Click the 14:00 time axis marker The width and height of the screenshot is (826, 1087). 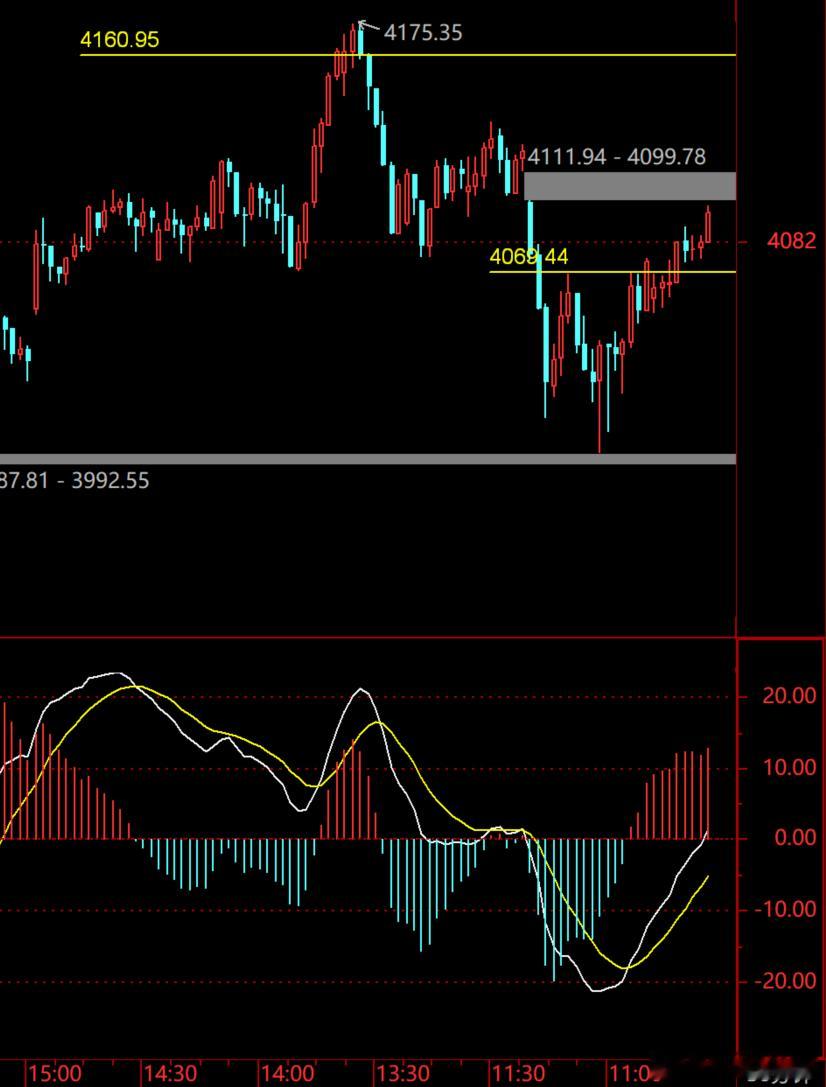(288, 1074)
